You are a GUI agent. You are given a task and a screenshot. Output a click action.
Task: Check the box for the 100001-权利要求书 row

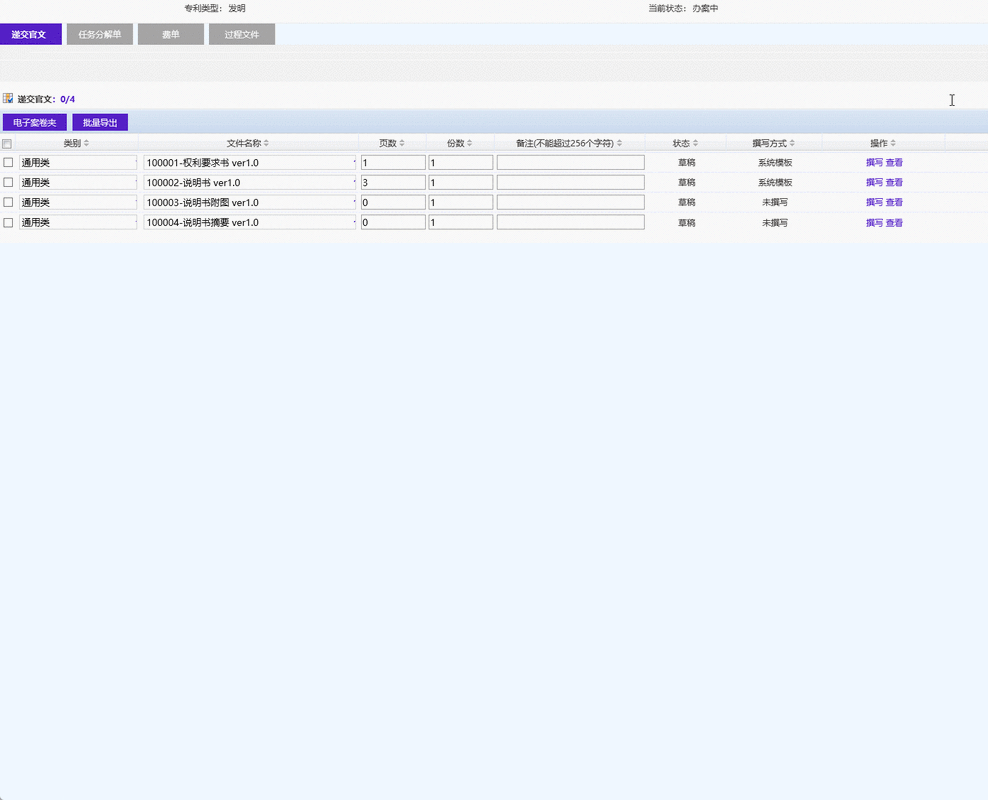(x=8, y=162)
